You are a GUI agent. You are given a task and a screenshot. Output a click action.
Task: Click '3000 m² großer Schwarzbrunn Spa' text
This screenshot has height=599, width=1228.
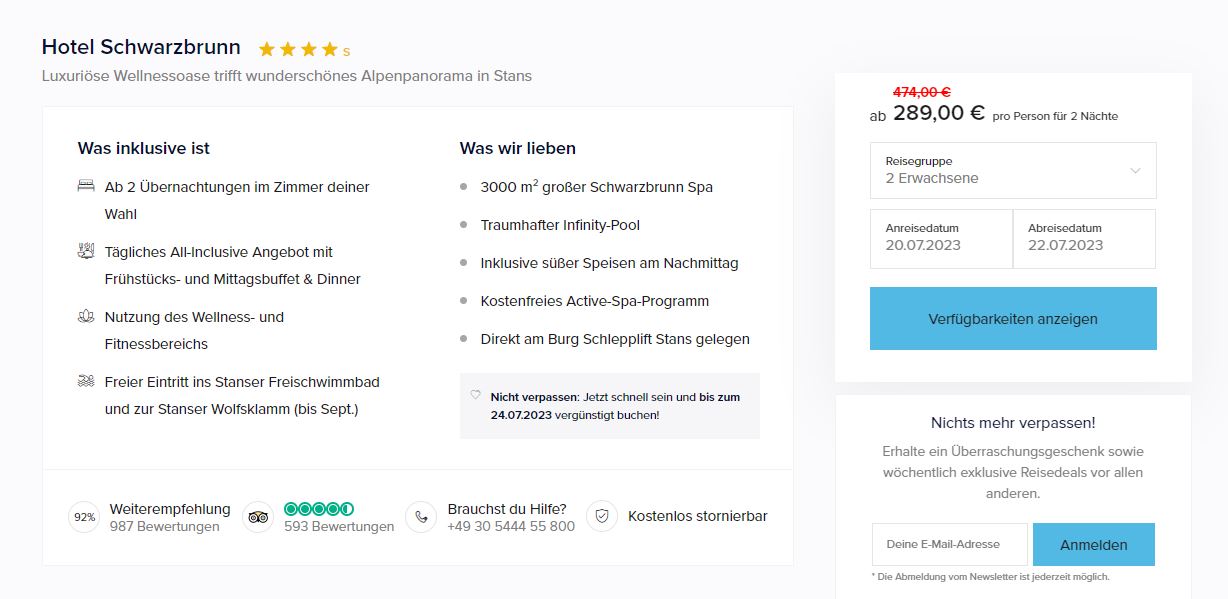coord(597,187)
